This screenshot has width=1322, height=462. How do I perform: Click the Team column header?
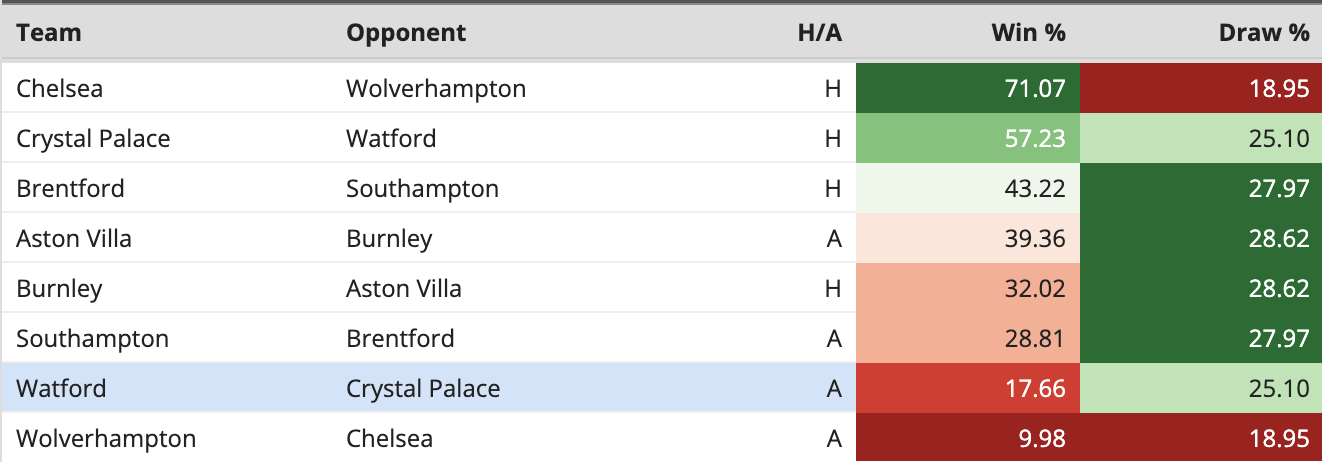pyautogui.click(x=49, y=32)
